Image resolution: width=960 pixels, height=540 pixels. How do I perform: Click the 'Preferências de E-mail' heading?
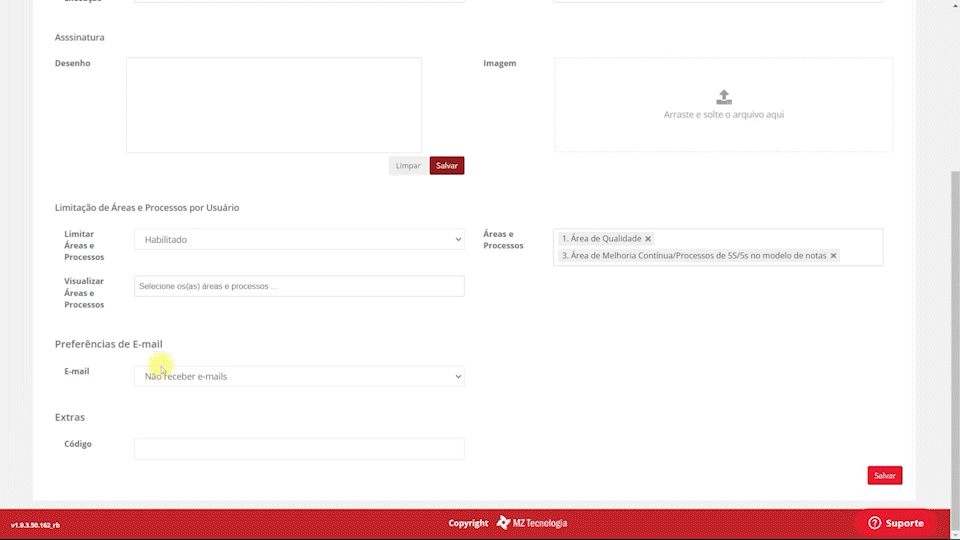(108, 344)
